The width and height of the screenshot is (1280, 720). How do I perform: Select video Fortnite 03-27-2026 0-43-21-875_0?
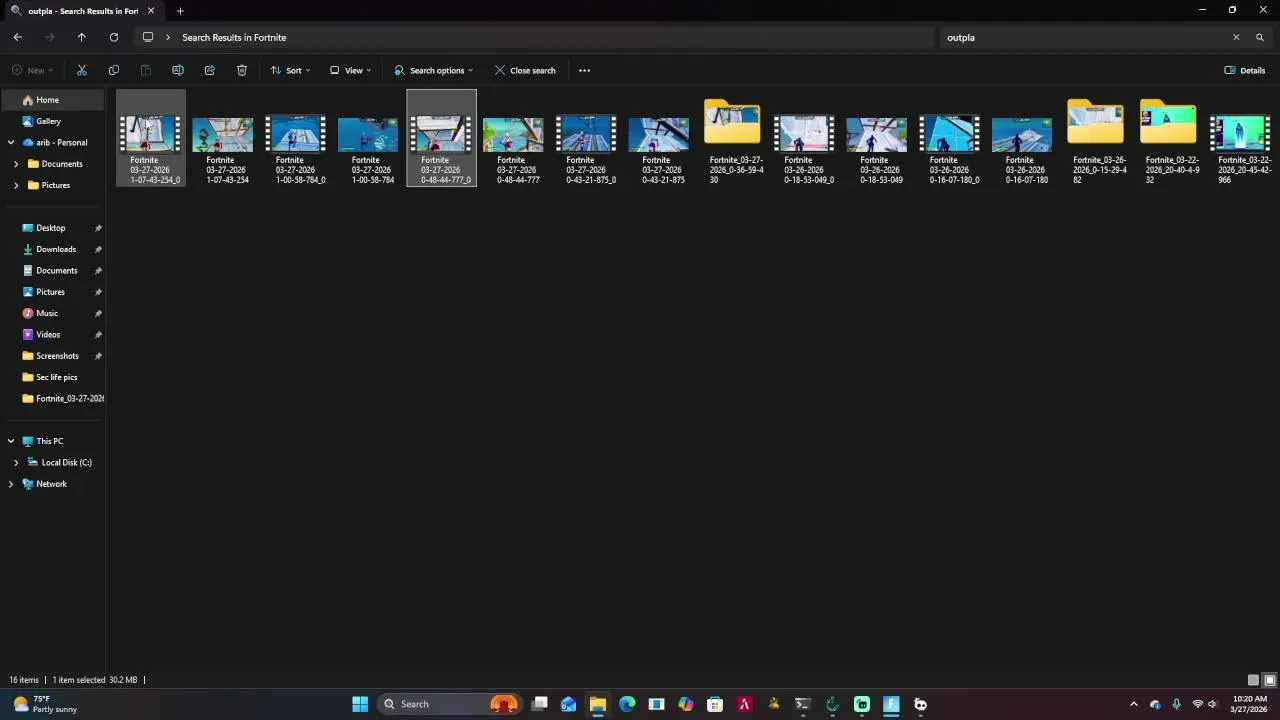point(586,138)
